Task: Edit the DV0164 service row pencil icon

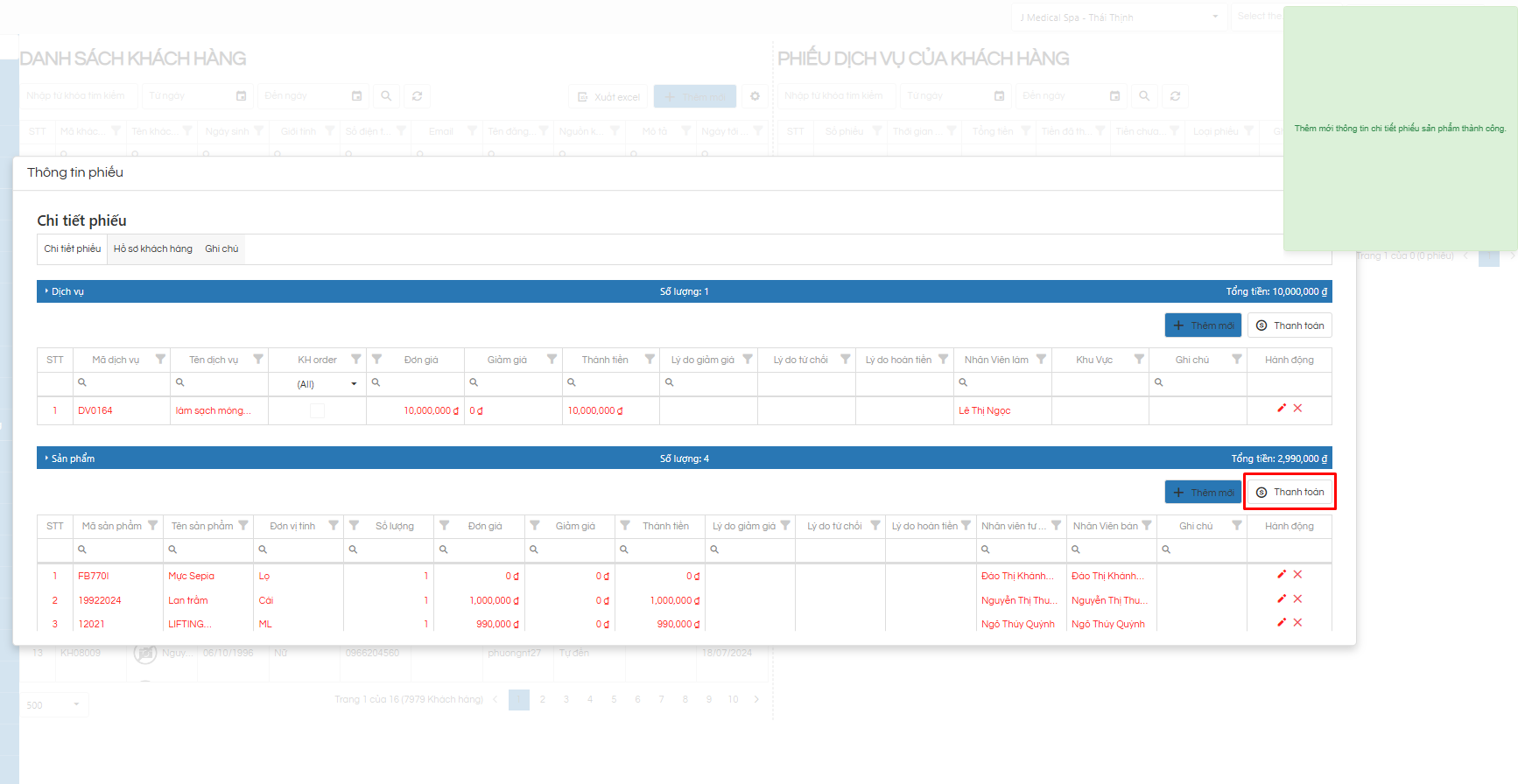Action: click(1282, 408)
